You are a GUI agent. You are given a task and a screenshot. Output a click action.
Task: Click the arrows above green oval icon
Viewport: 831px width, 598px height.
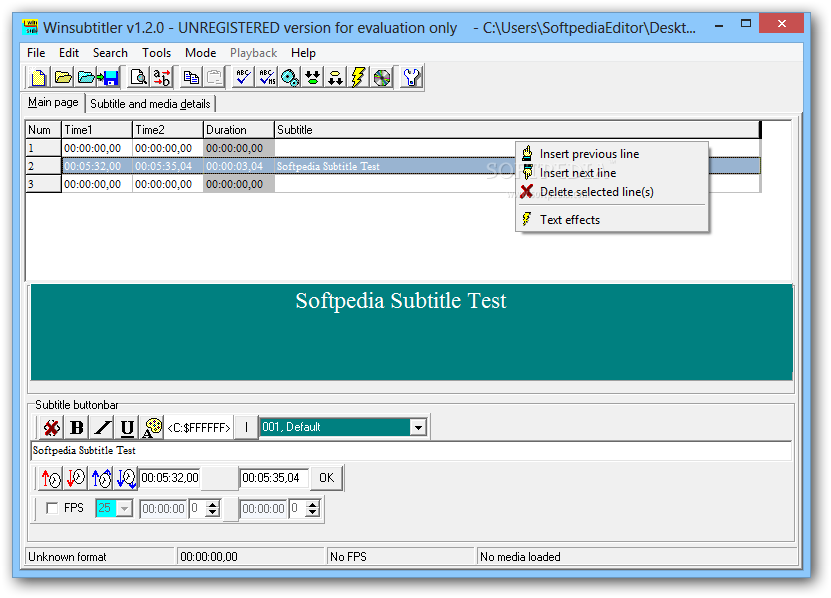tap(313, 77)
